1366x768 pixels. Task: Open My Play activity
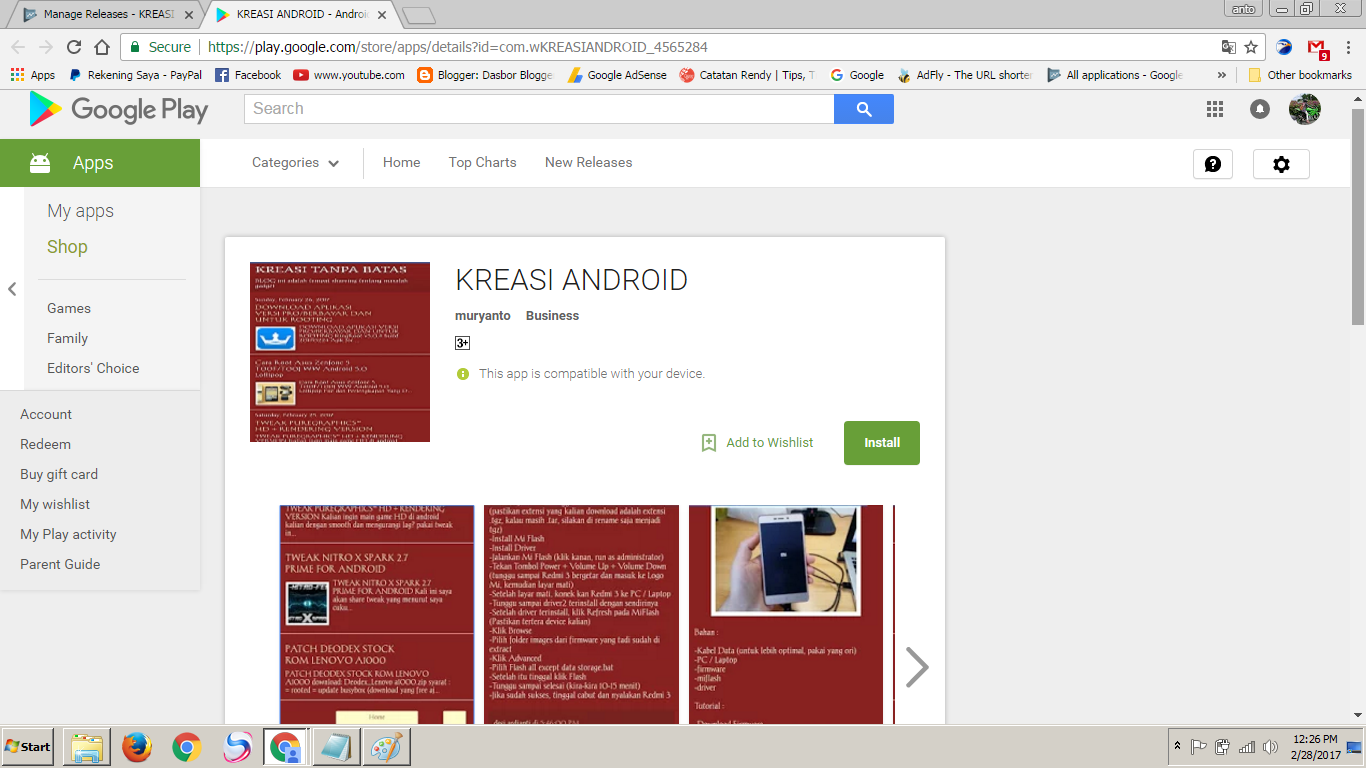(x=68, y=535)
